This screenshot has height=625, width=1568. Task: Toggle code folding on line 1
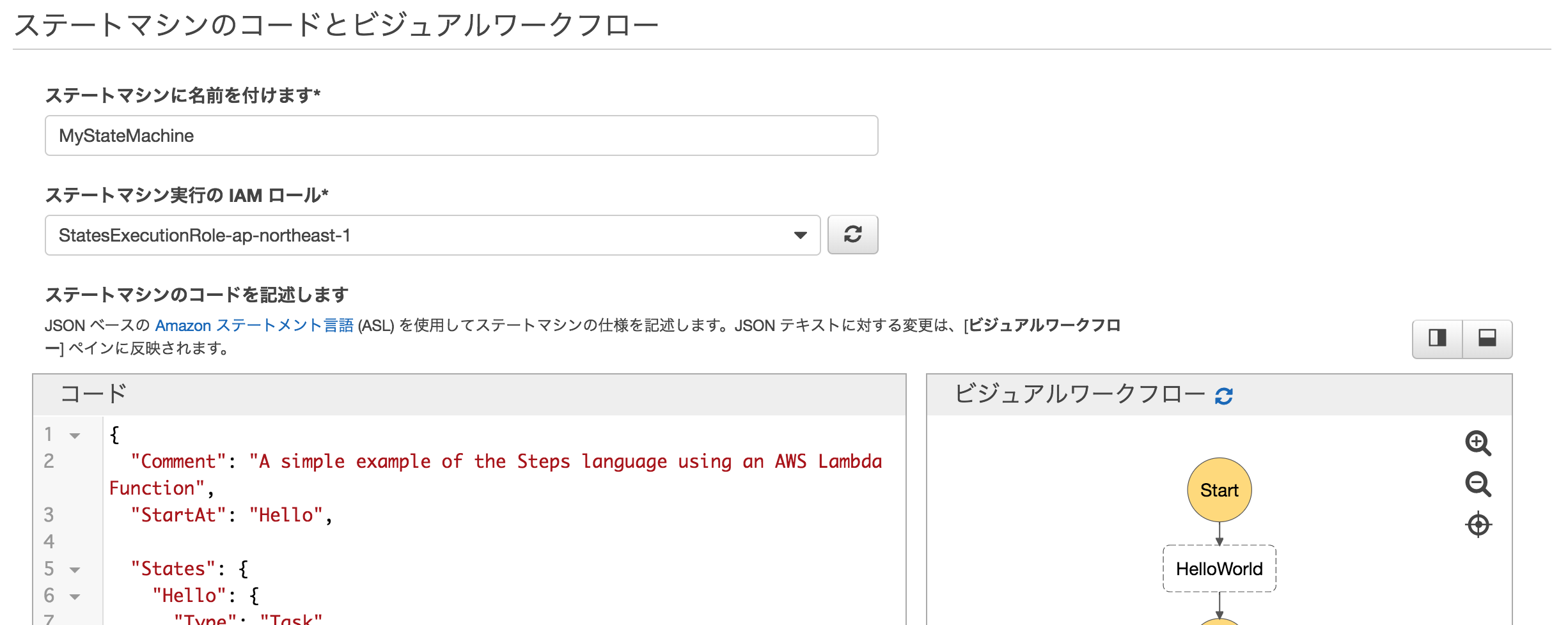tap(74, 435)
